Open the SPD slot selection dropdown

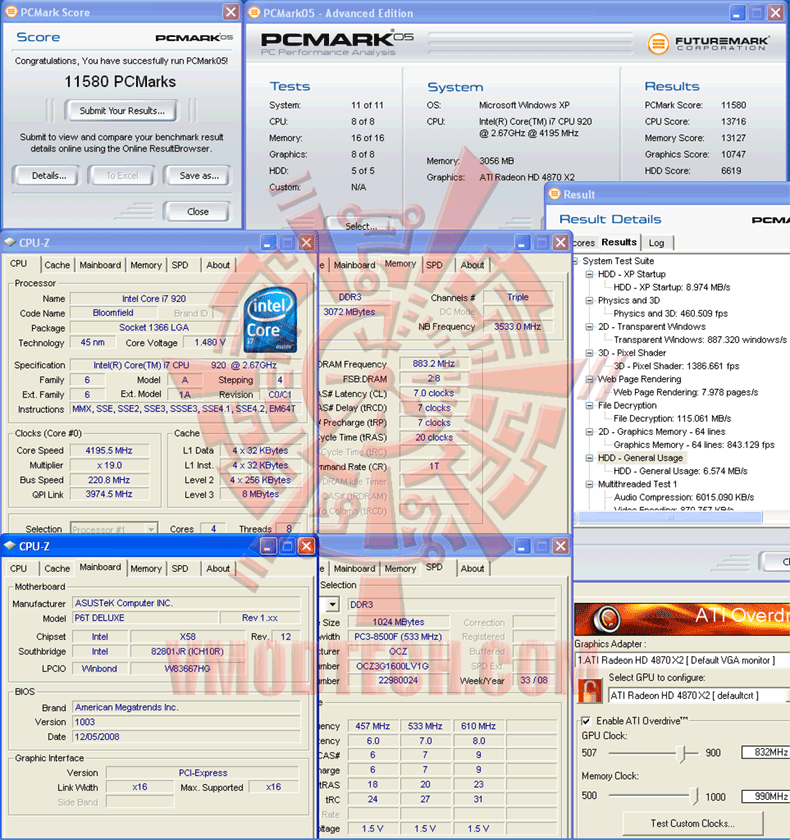click(333, 604)
